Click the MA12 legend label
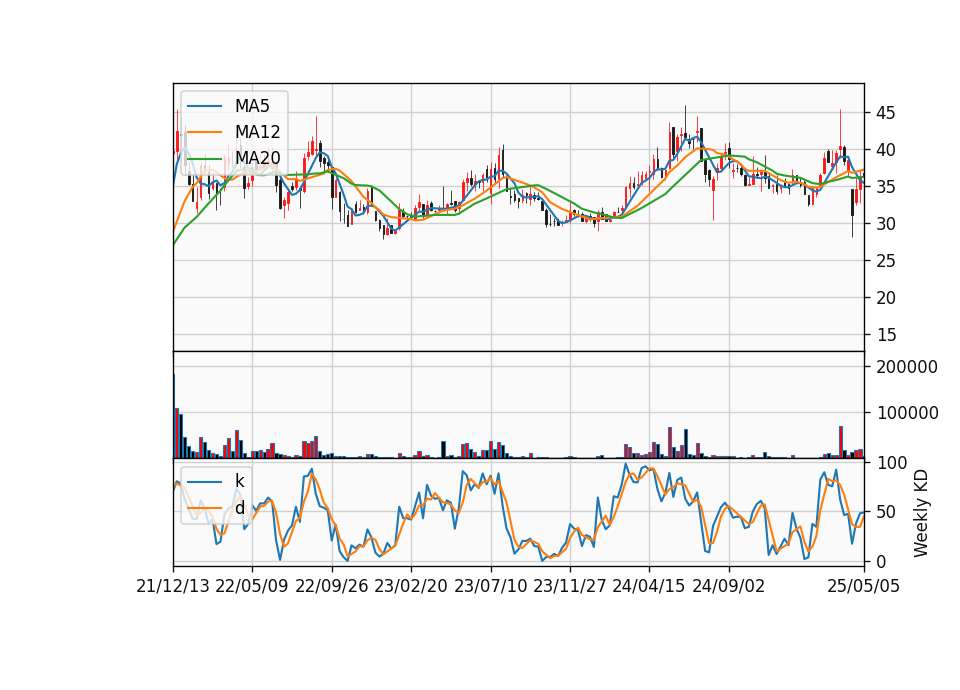The image size is (960, 690). pos(257,132)
